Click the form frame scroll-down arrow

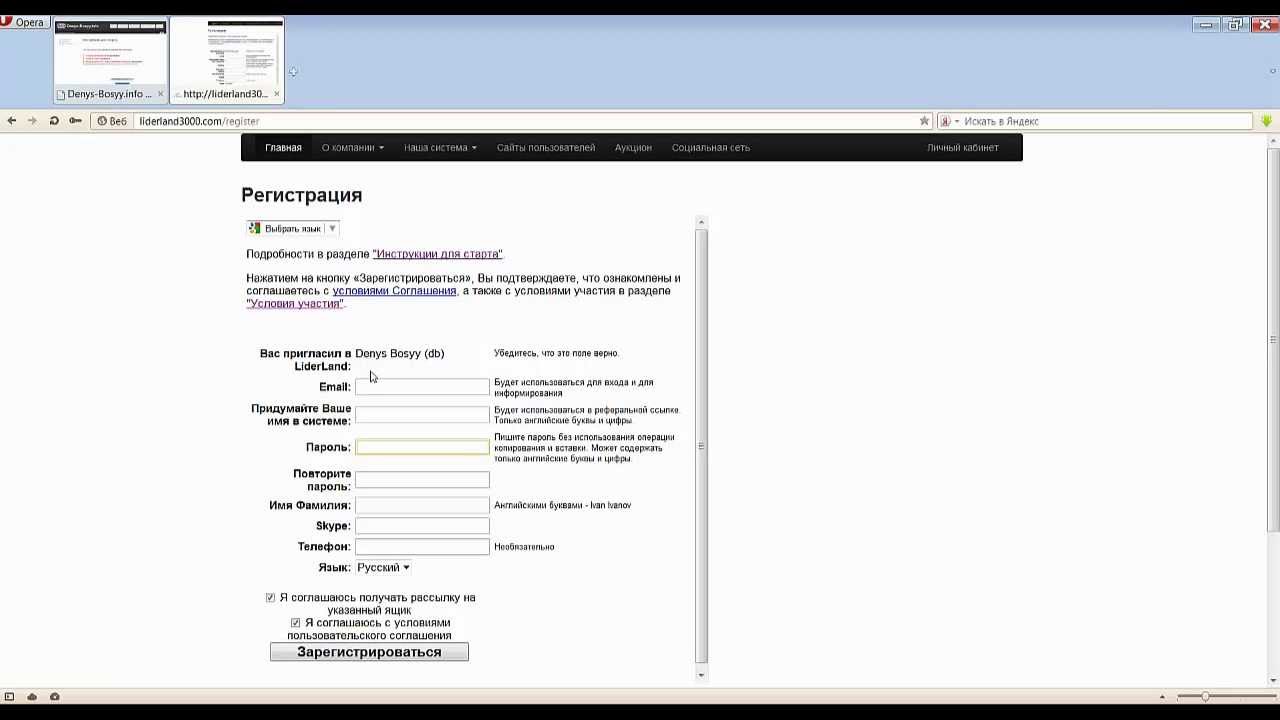(701, 675)
